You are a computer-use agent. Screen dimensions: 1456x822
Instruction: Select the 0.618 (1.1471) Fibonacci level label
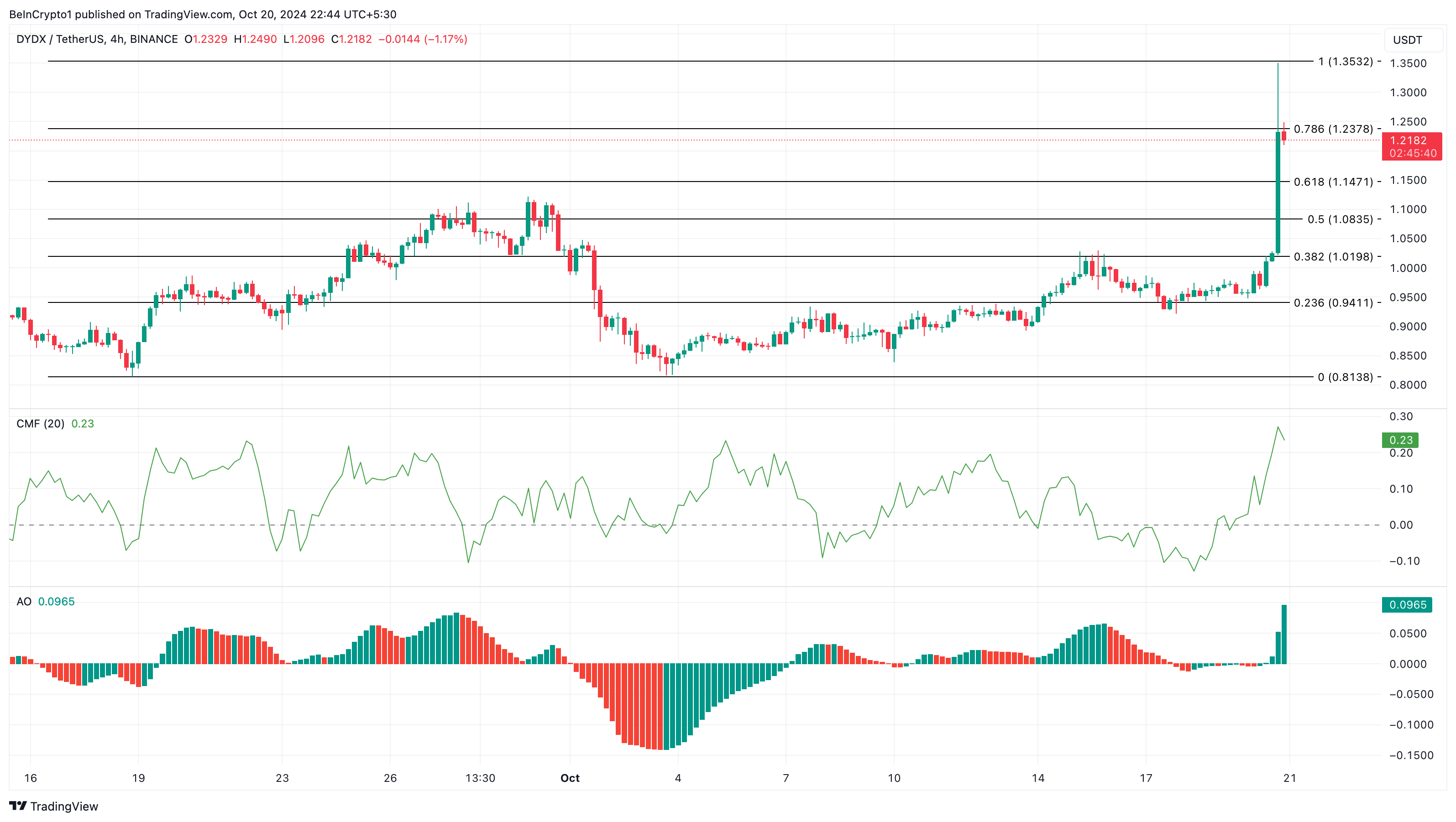[1333, 182]
